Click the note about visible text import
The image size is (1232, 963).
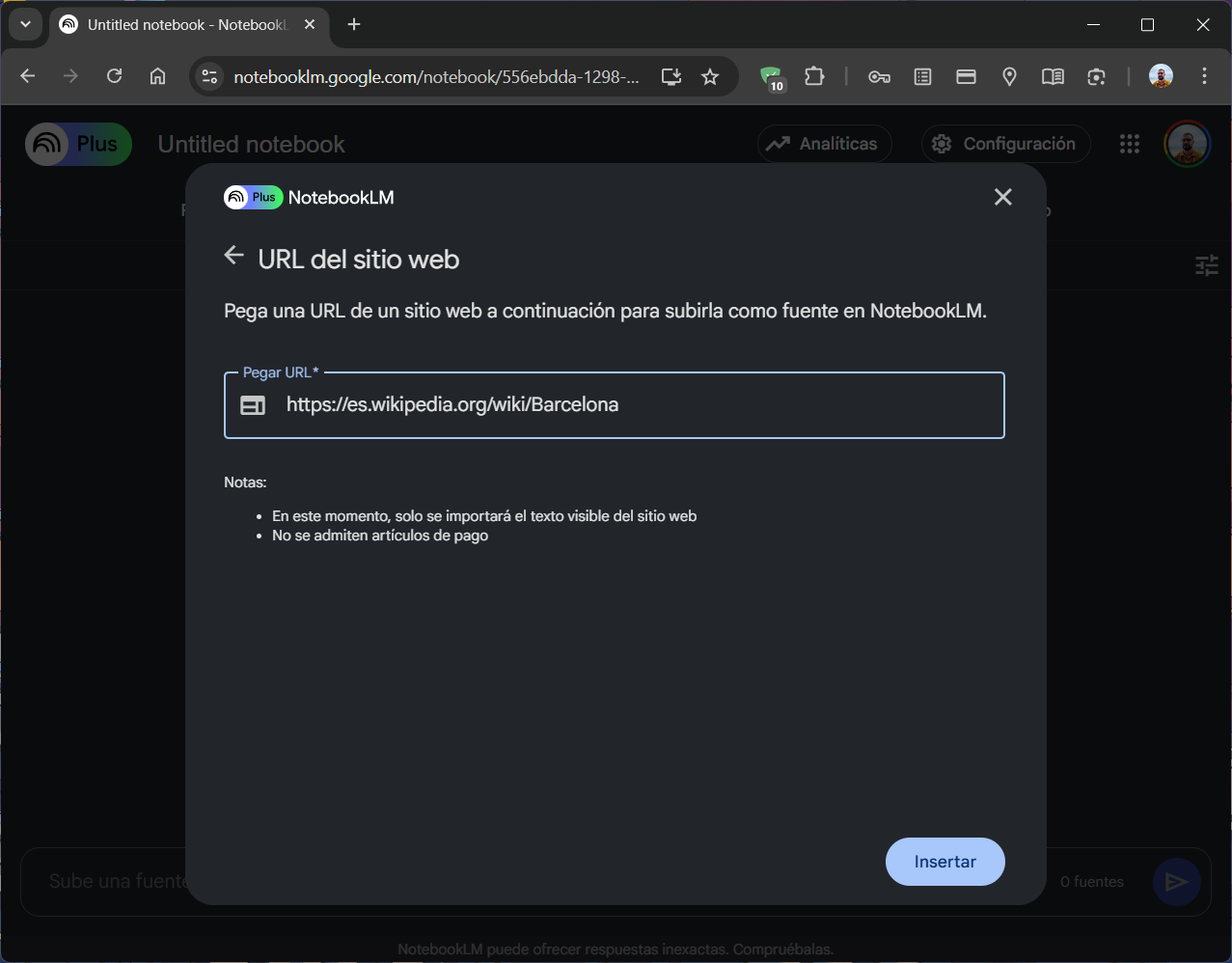(x=484, y=516)
